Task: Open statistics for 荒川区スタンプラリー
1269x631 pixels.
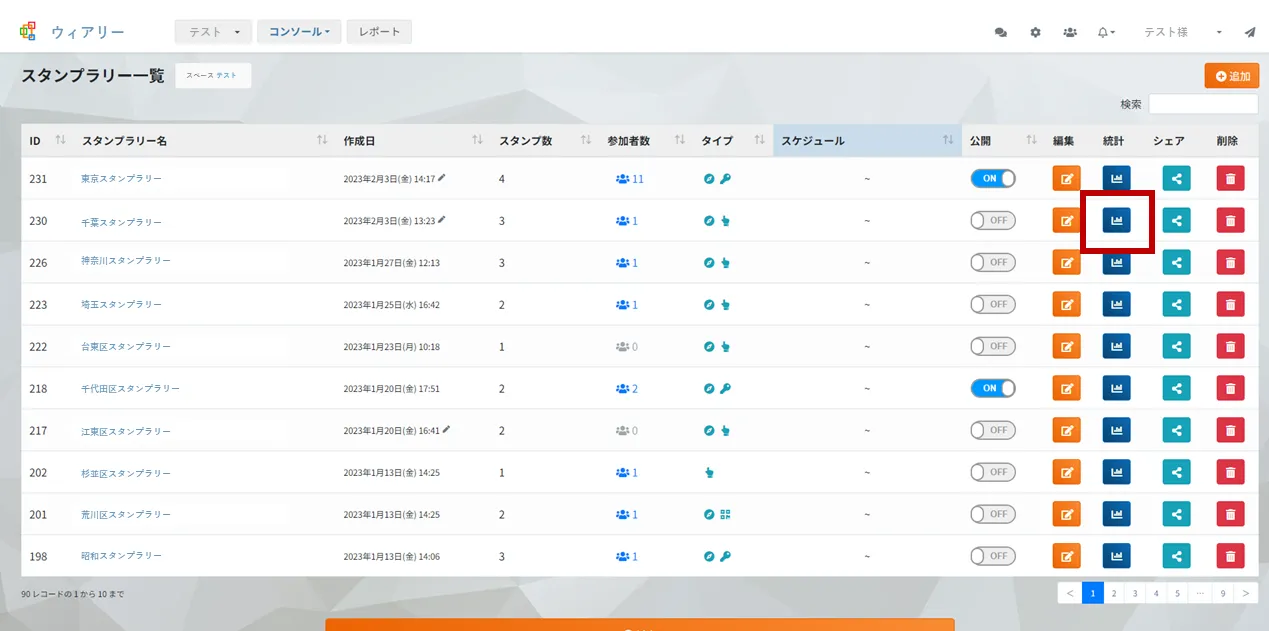Action: point(1117,515)
